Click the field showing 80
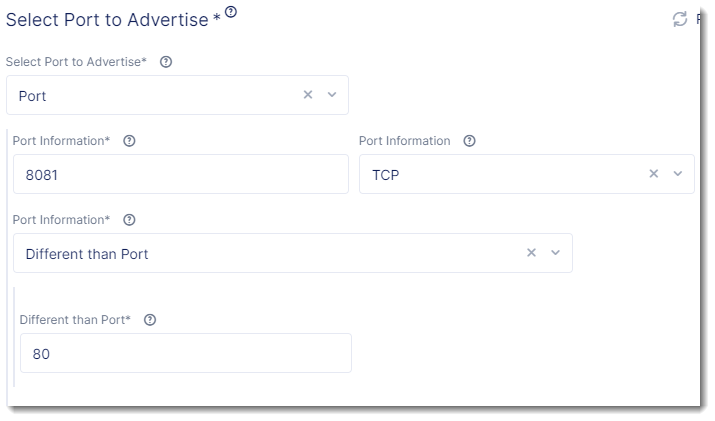Image resolution: width=715 pixels, height=421 pixels. tap(185, 353)
